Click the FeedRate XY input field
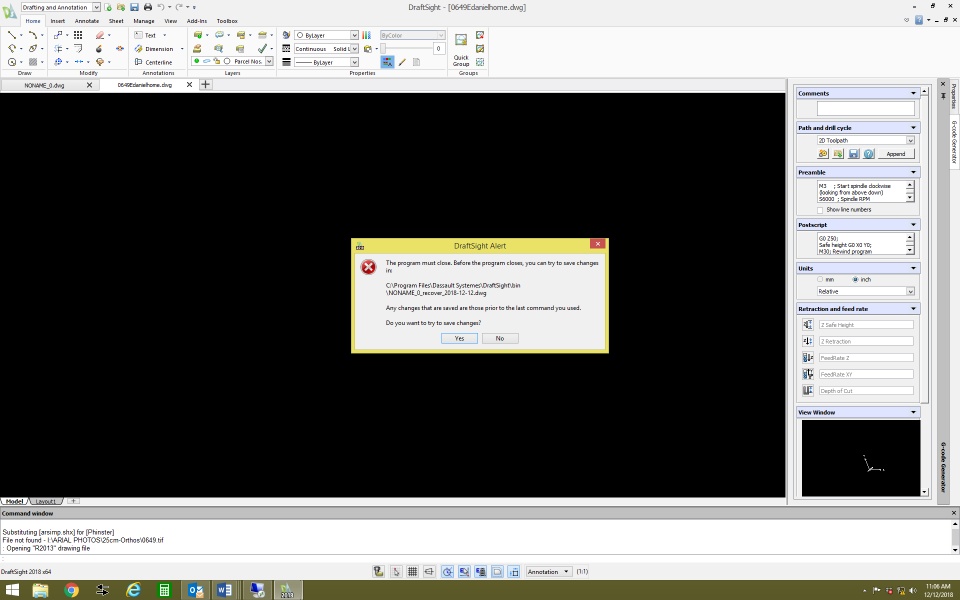The height and width of the screenshot is (600, 960). (x=866, y=374)
